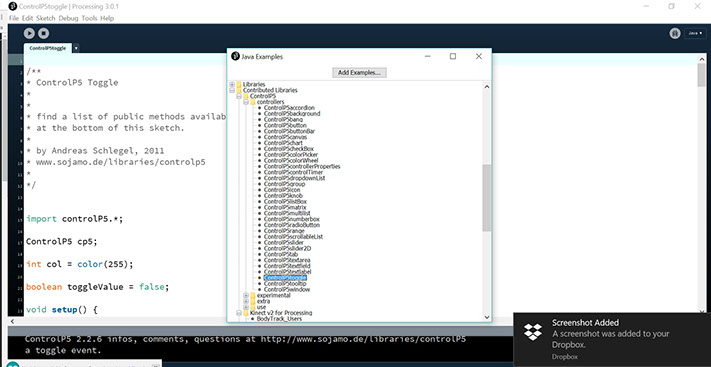Open the Tools menu
Image resolution: width=711 pixels, height=367 pixels.
coord(89,18)
